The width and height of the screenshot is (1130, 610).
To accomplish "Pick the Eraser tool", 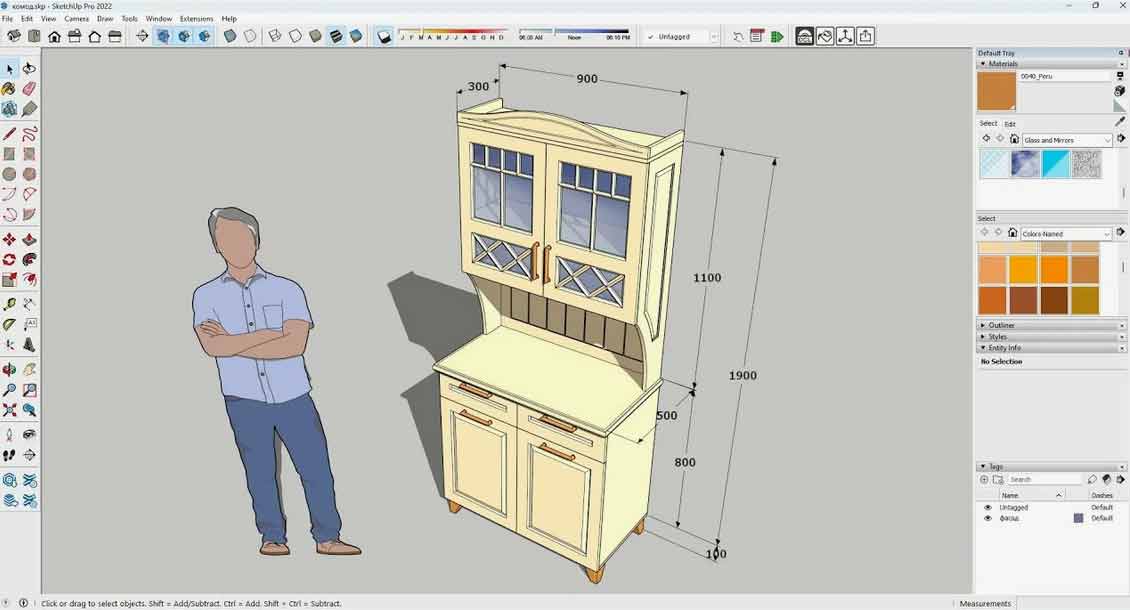I will (29, 89).
